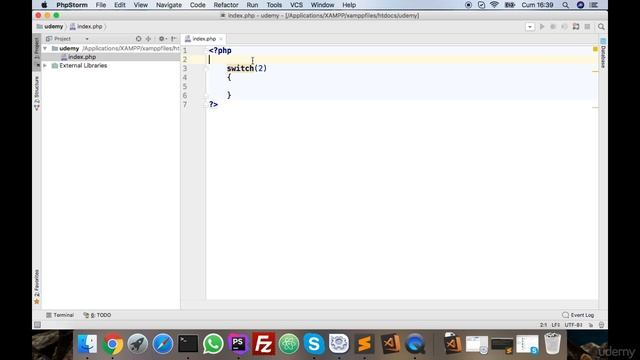This screenshot has height=360, width=640.
Task: Toggle tool window bars icon in status bar
Action: point(37,325)
